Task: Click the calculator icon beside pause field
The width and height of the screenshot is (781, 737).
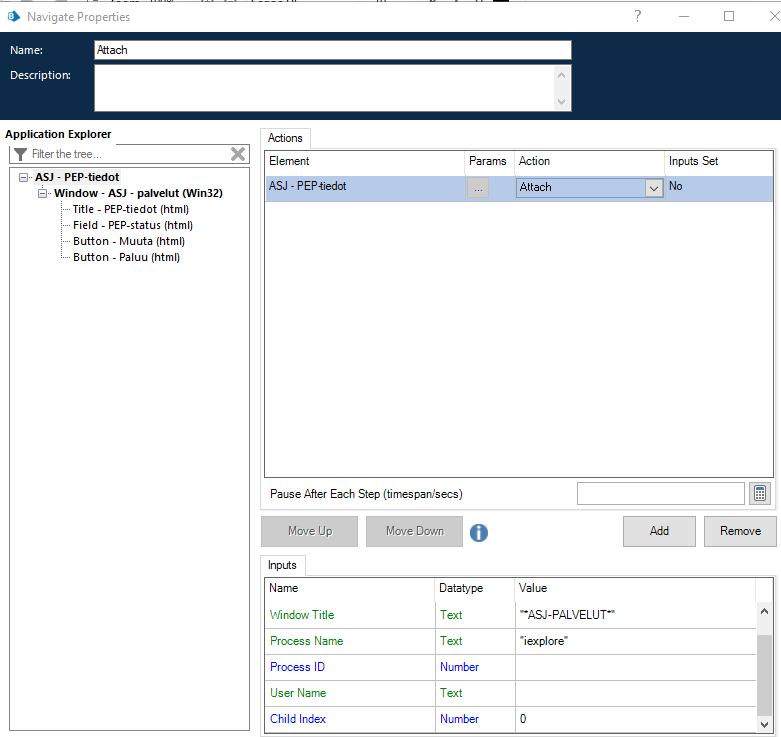Action: [x=760, y=493]
